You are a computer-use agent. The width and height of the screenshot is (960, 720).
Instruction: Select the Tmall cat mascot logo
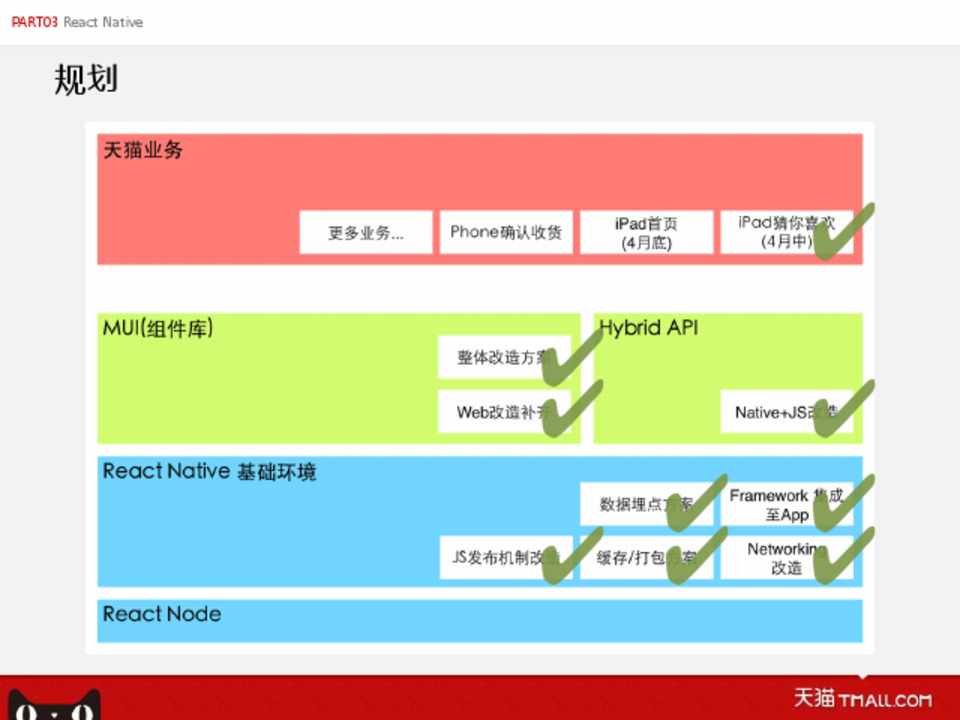[55, 705]
